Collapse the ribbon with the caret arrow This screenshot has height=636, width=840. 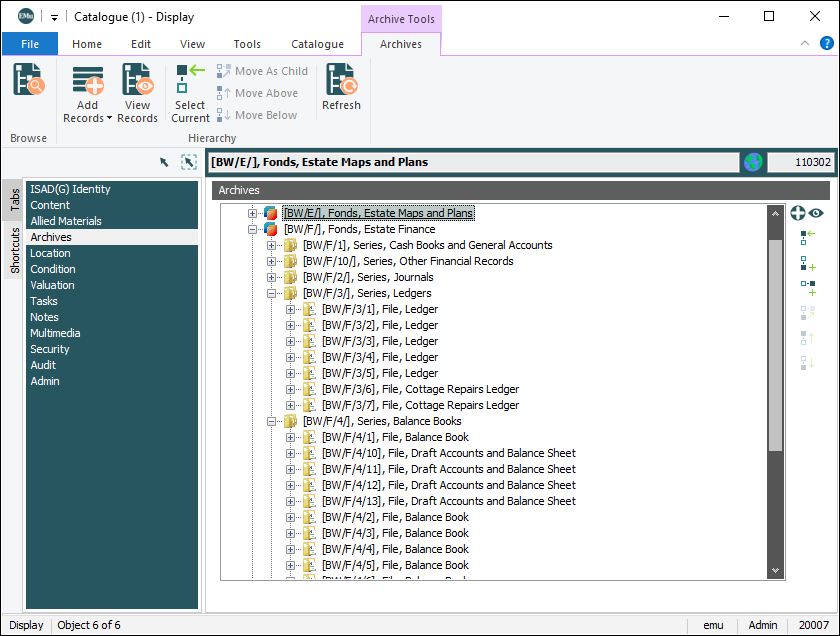[x=805, y=44]
